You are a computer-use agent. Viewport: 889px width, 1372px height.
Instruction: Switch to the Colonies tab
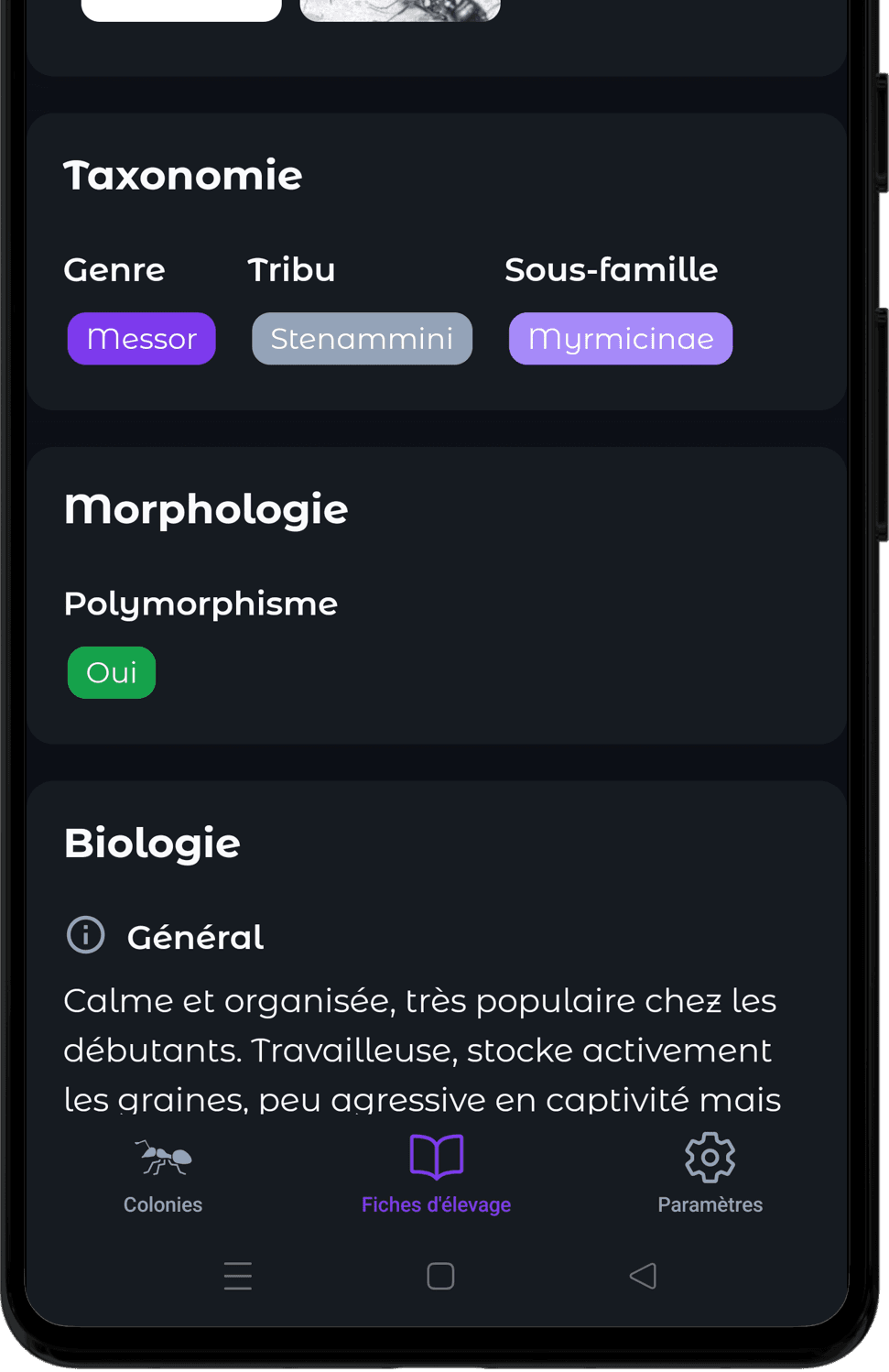tap(163, 1203)
